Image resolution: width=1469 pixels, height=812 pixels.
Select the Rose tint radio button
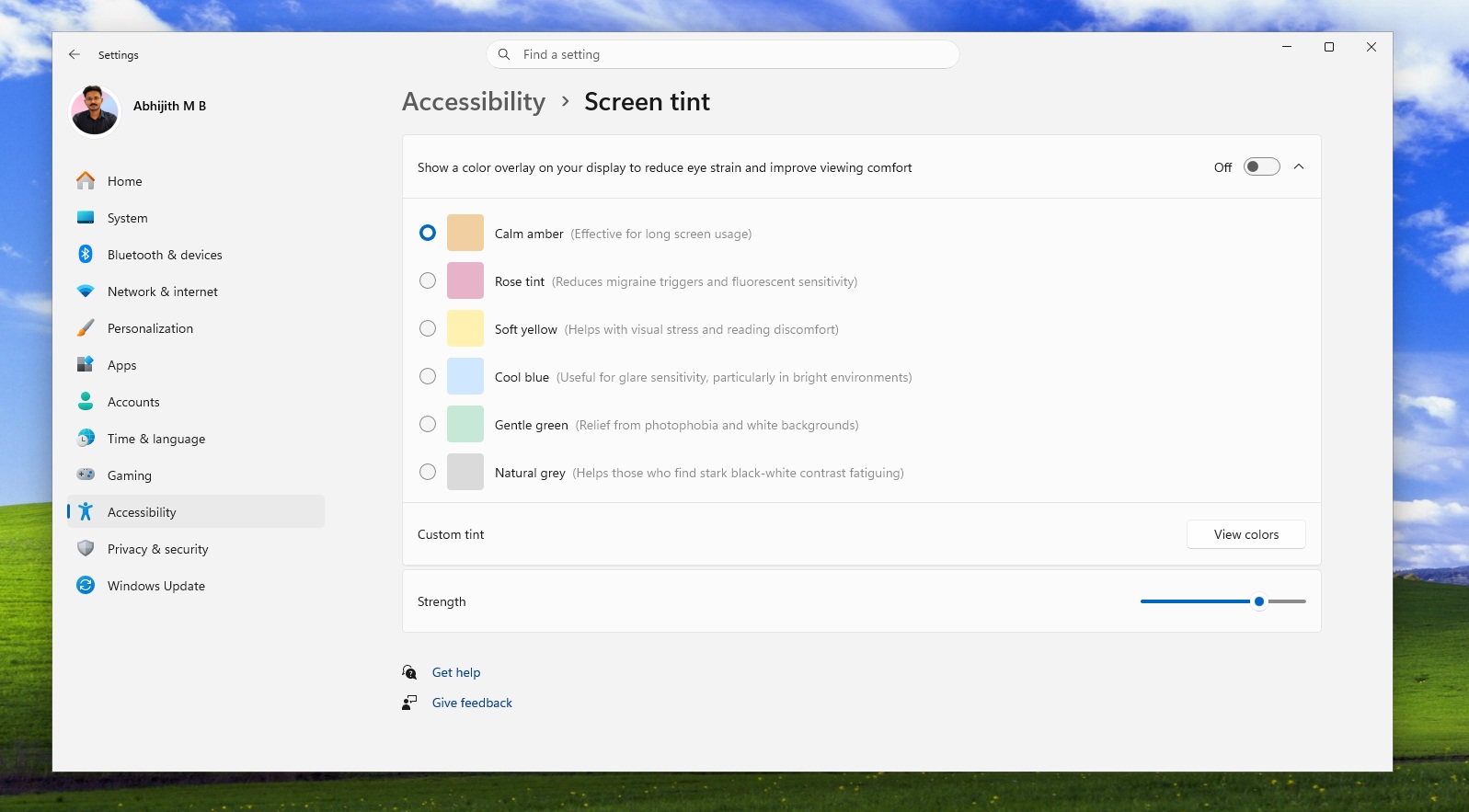coord(428,280)
